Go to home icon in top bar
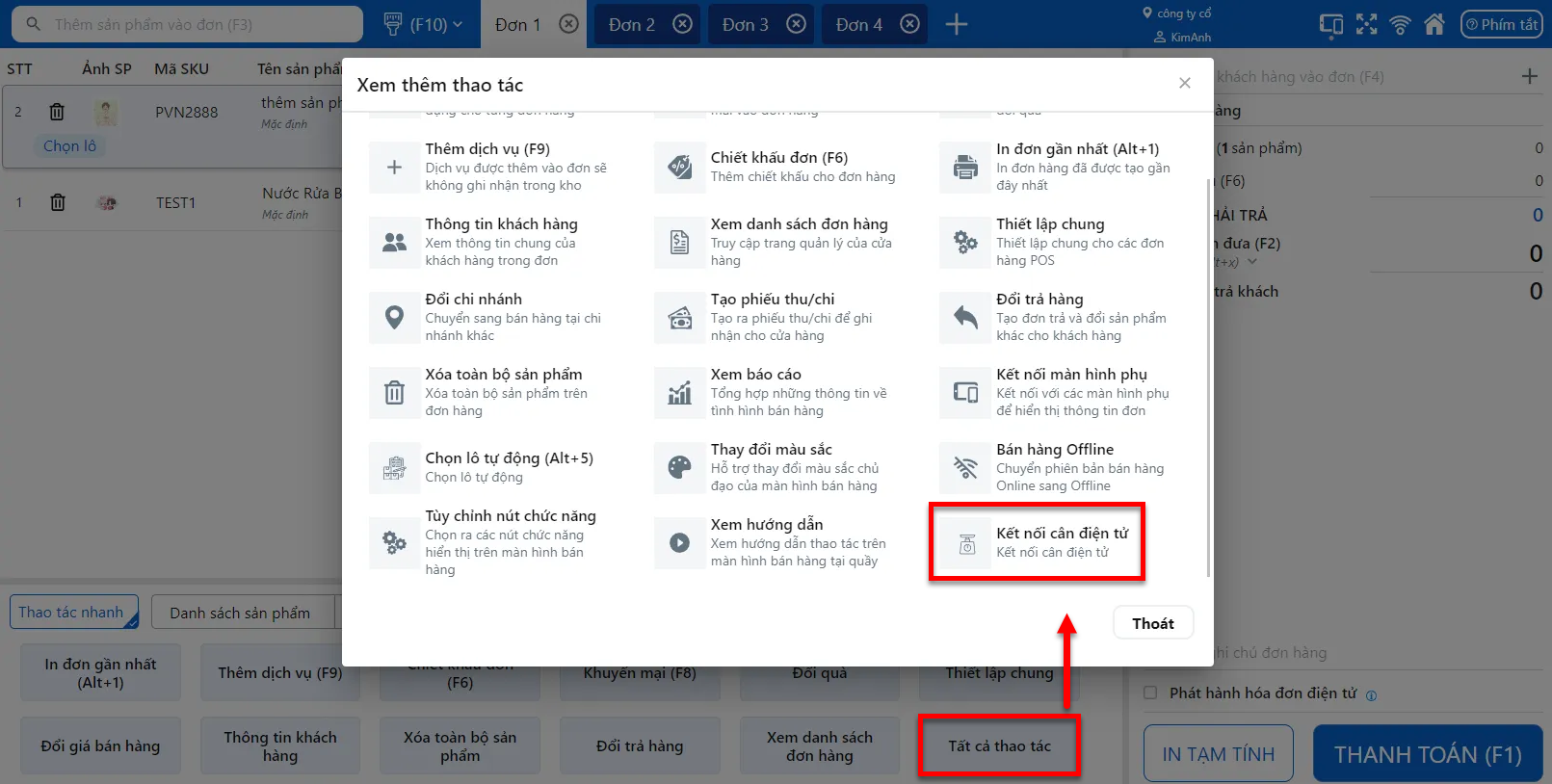 click(1434, 24)
